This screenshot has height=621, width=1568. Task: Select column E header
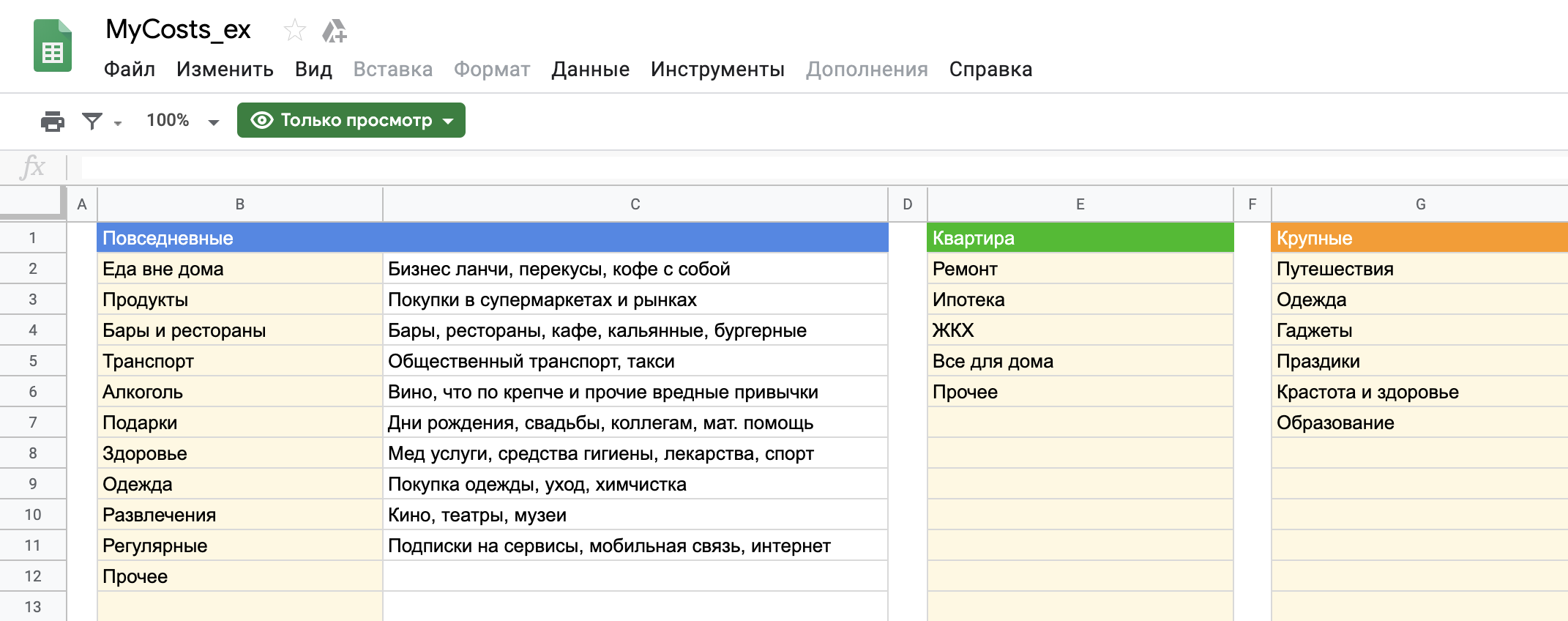pos(1080,204)
